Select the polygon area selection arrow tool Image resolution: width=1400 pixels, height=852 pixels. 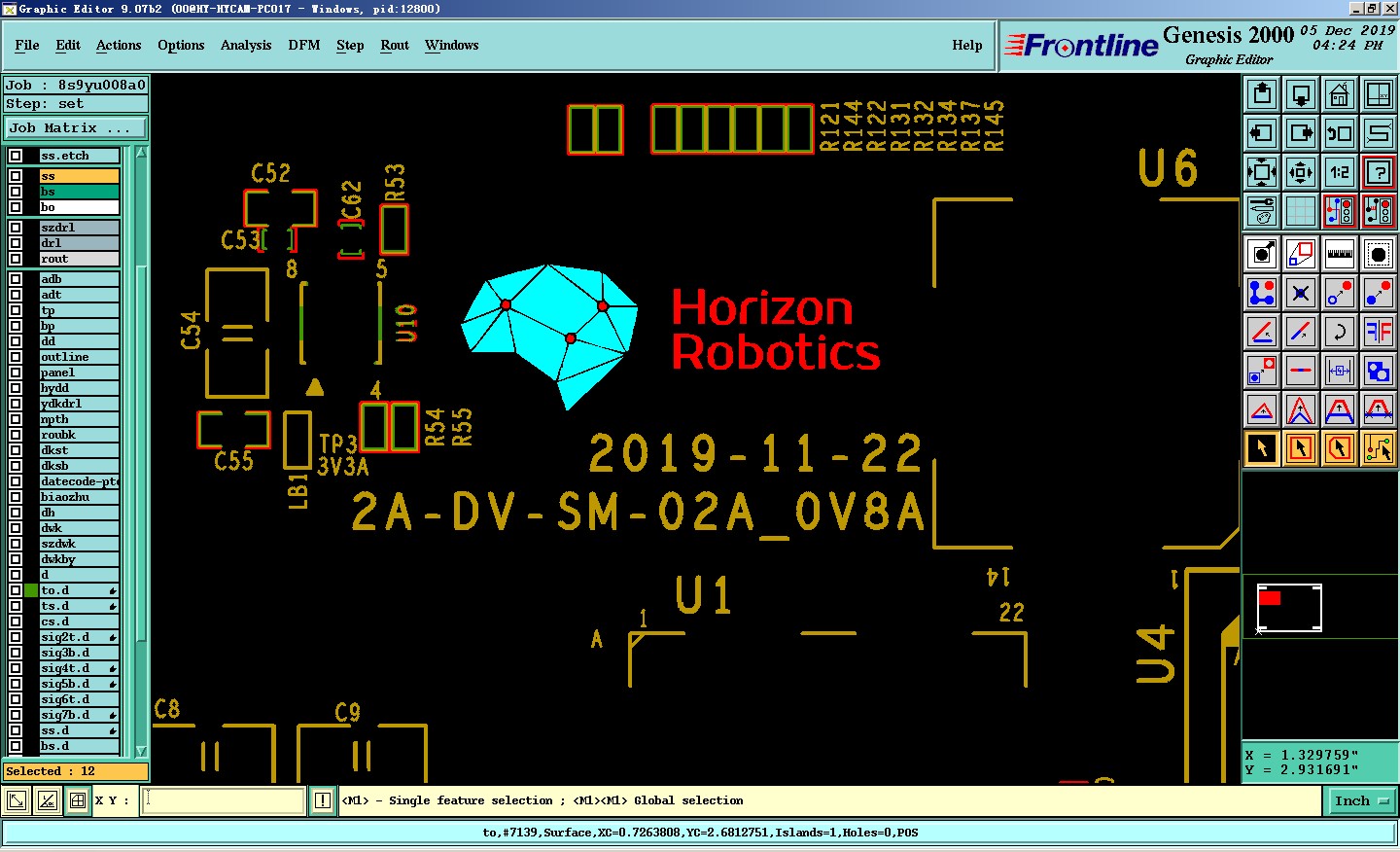pyautogui.click(x=1340, y=448)
